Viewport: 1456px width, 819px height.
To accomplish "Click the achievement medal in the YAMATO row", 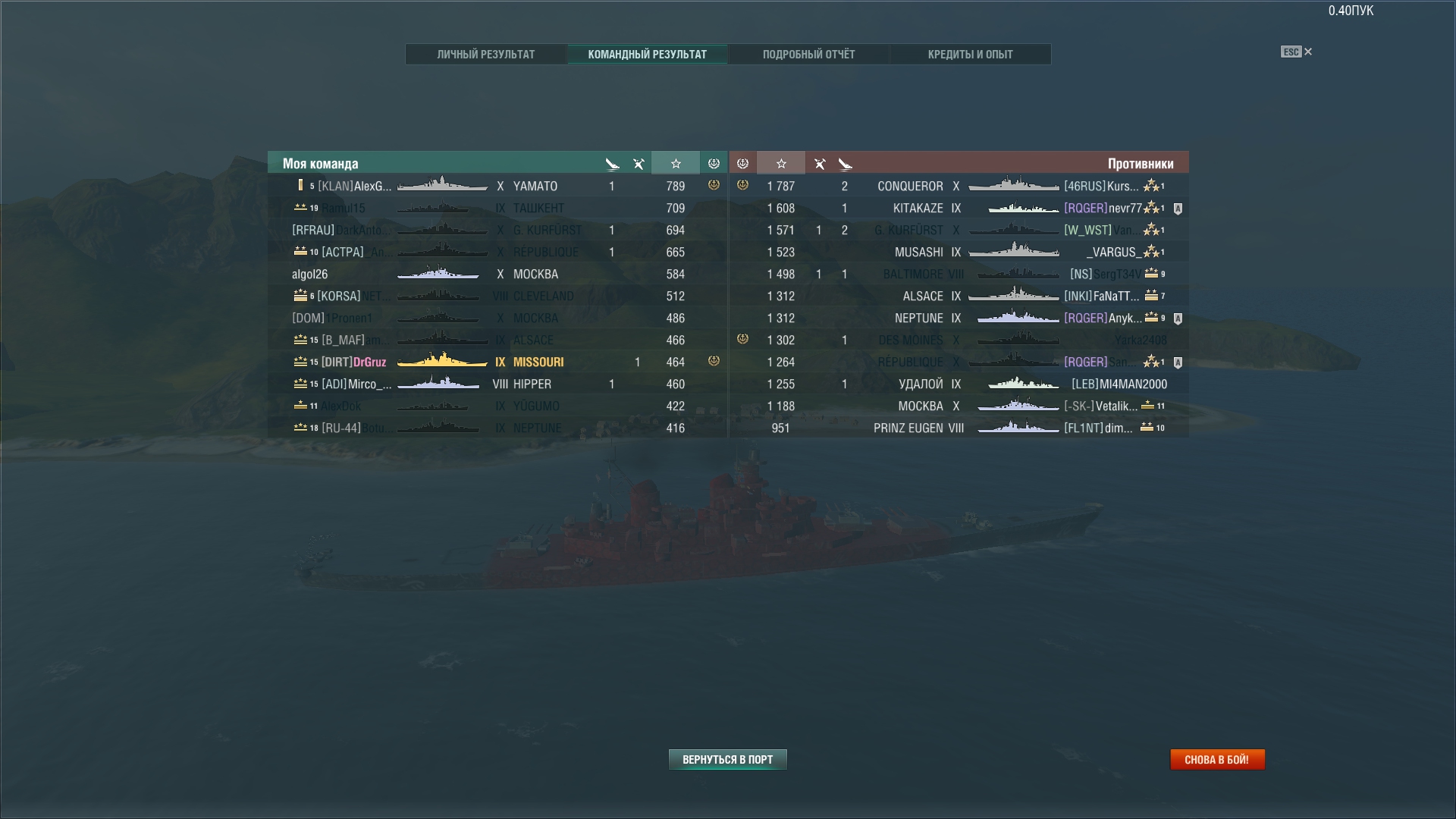I will coord(714,185).
